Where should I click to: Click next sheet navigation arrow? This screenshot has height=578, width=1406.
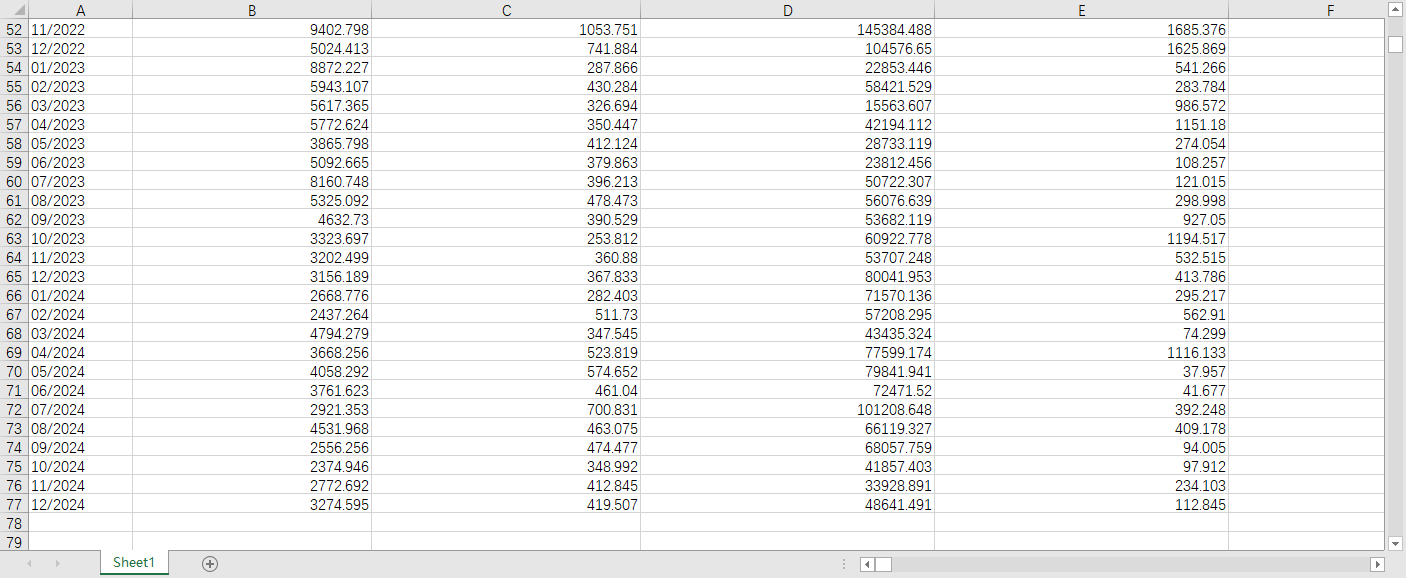click(x=57, y=564)
